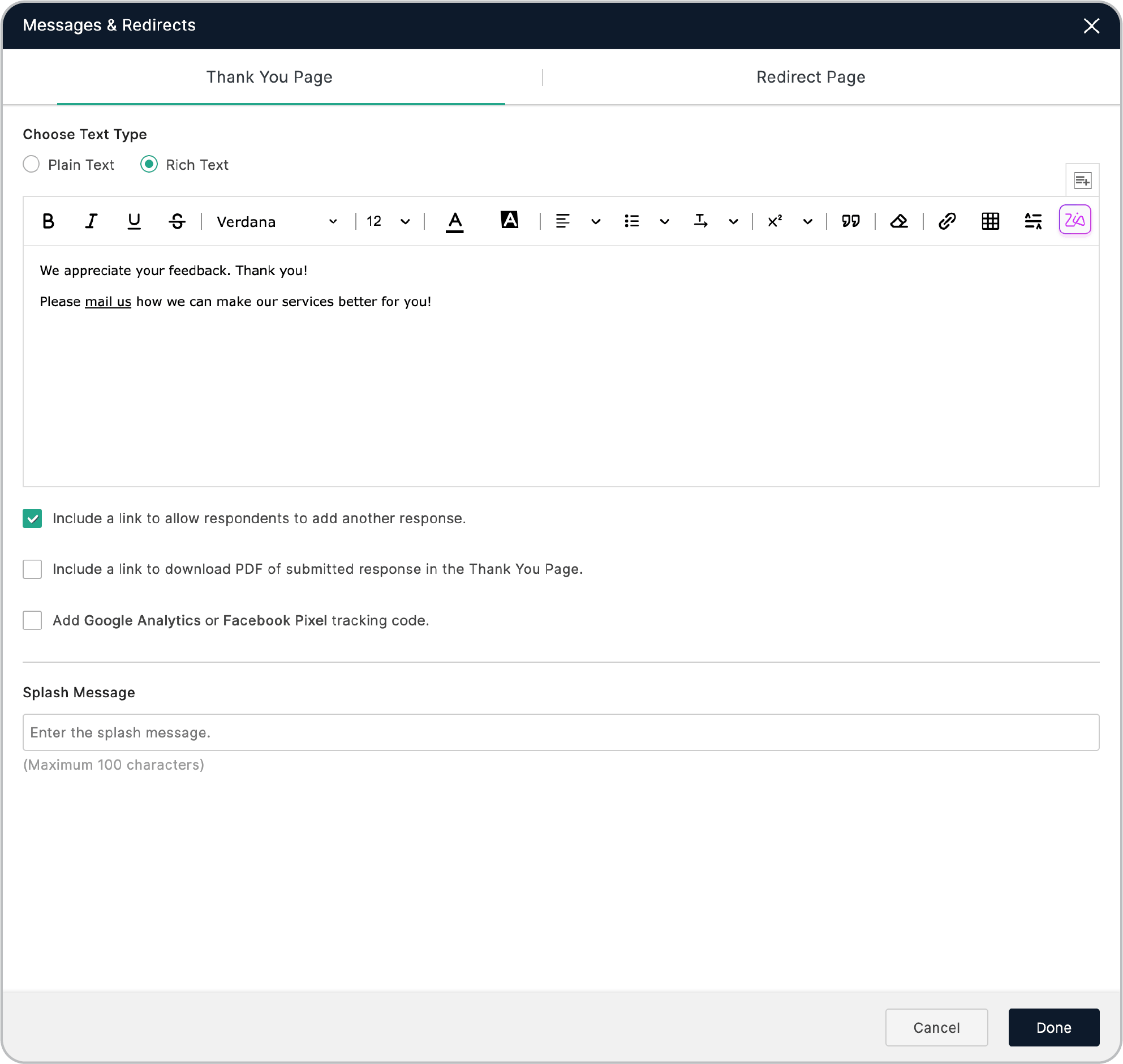
Task: Open the insert merge field icon above toolbar
Action: tap(1083, 180)
